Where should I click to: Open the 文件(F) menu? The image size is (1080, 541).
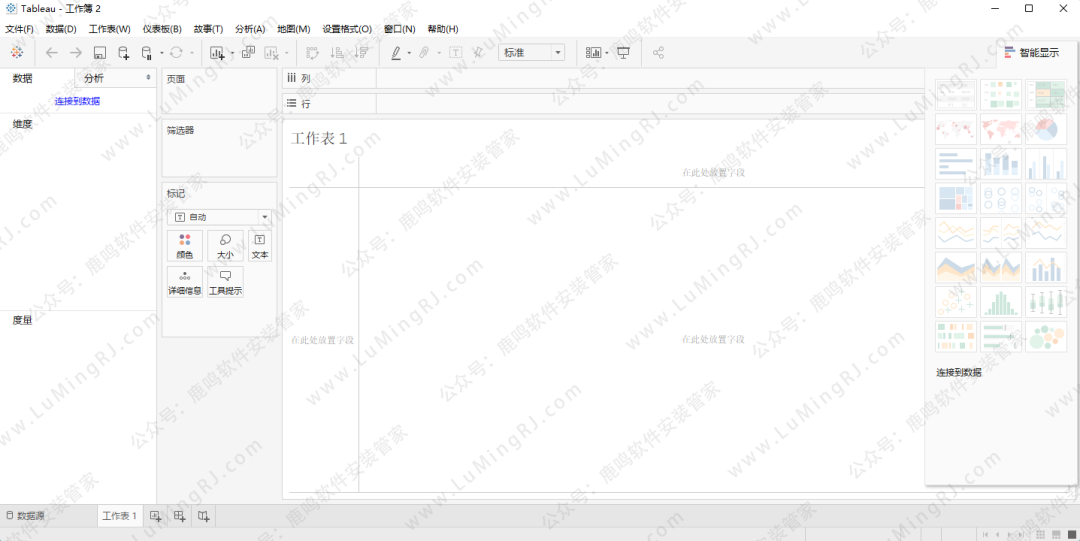pyautogui.click(x=19, y=29)
